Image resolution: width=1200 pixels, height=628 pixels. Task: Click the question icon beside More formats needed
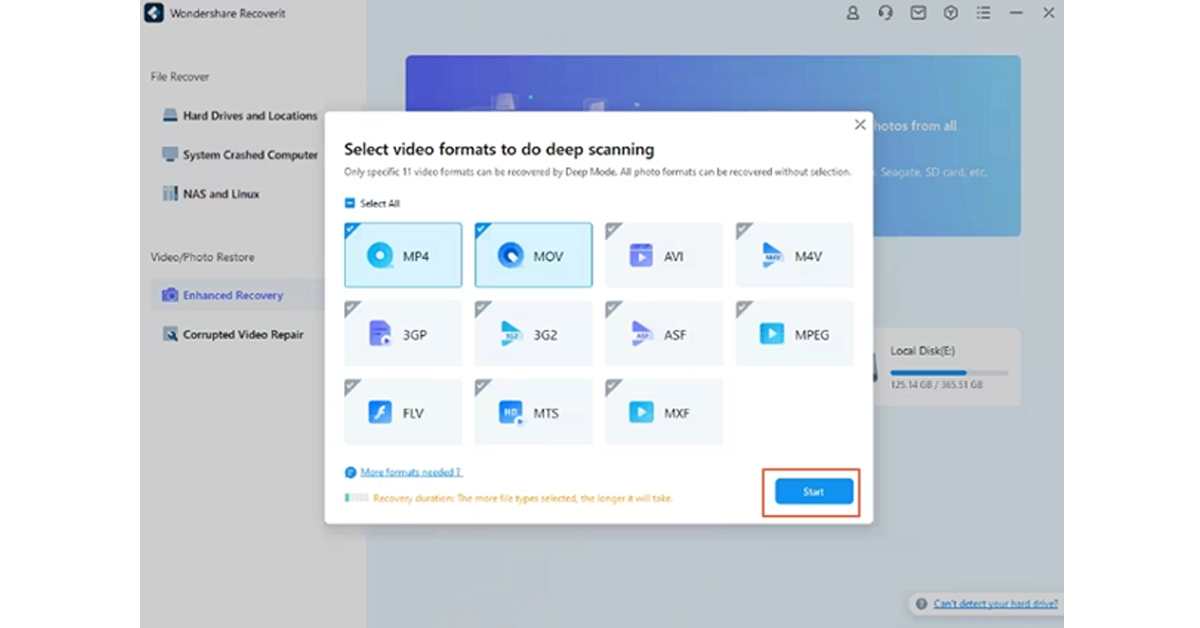[350, 472]
